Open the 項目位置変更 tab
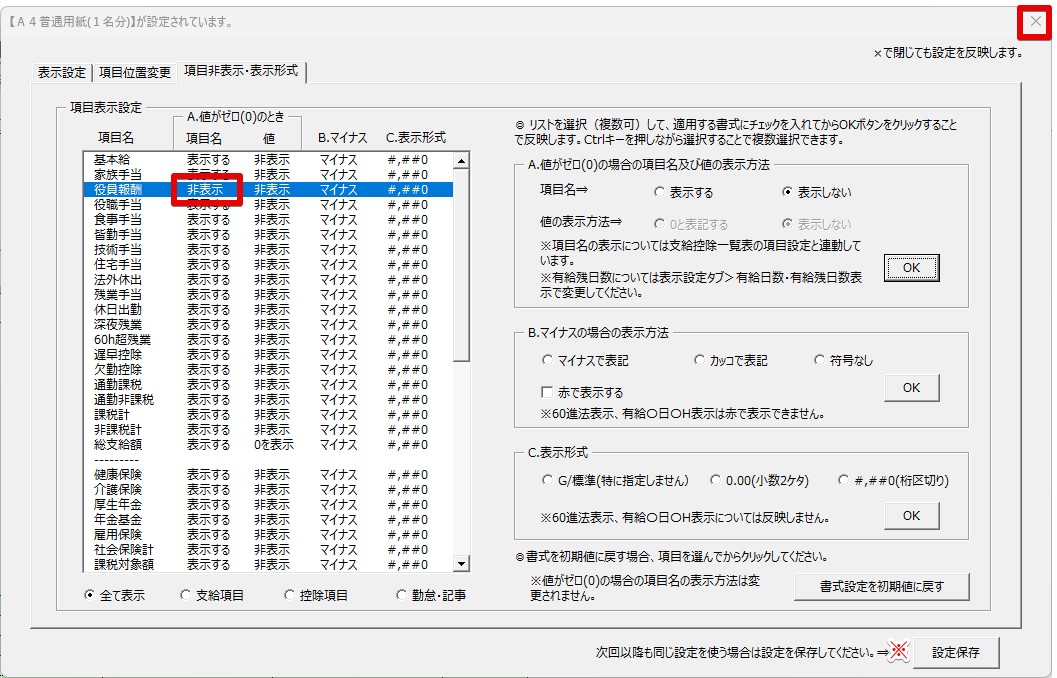The height and width of the screenshot is (678, 1057). click(134, 72)
